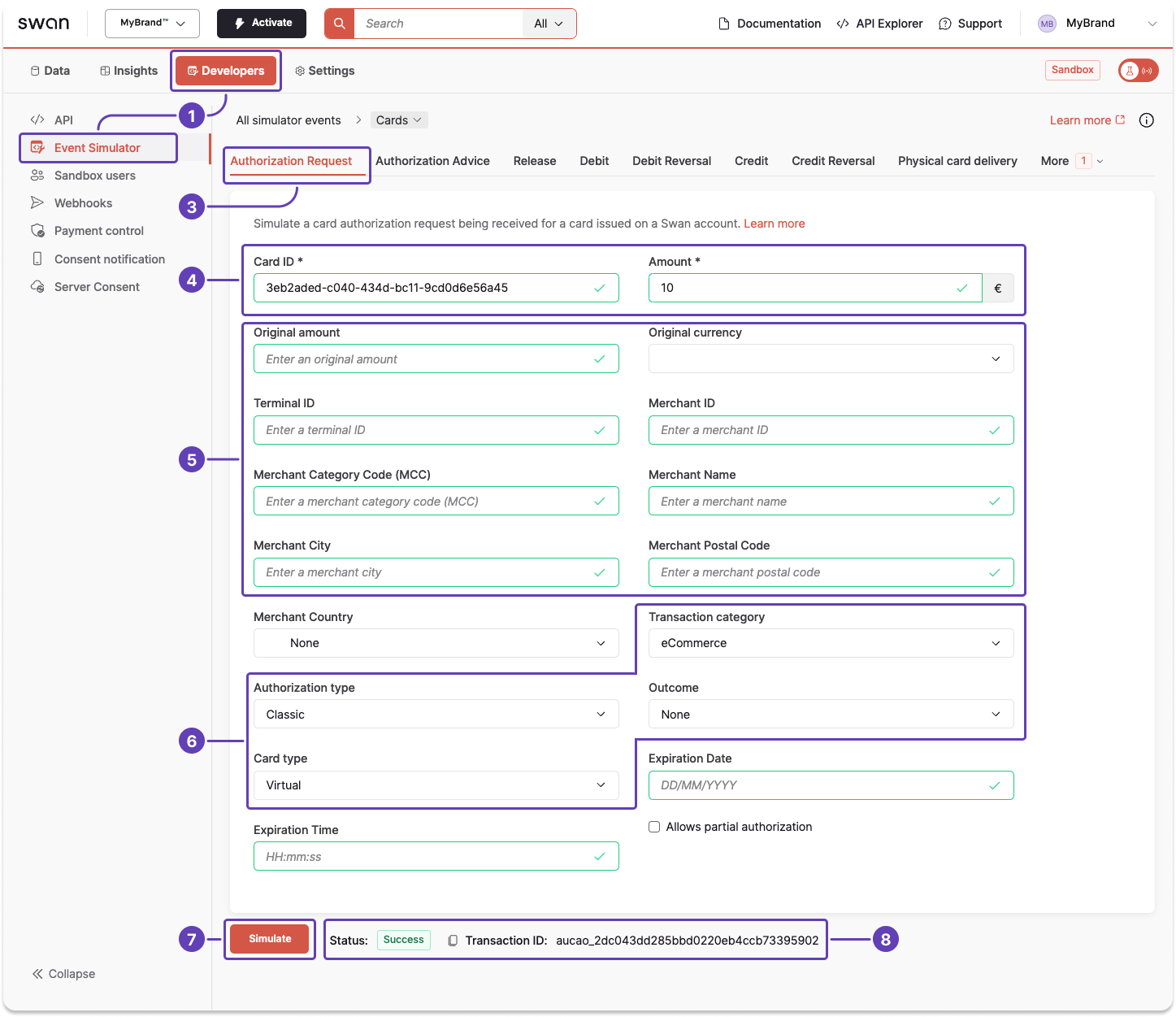Switch to the Debit Reversal tab
Image resolution: width=1176 pixels, height=1017 pixels.
coord(671,161)
